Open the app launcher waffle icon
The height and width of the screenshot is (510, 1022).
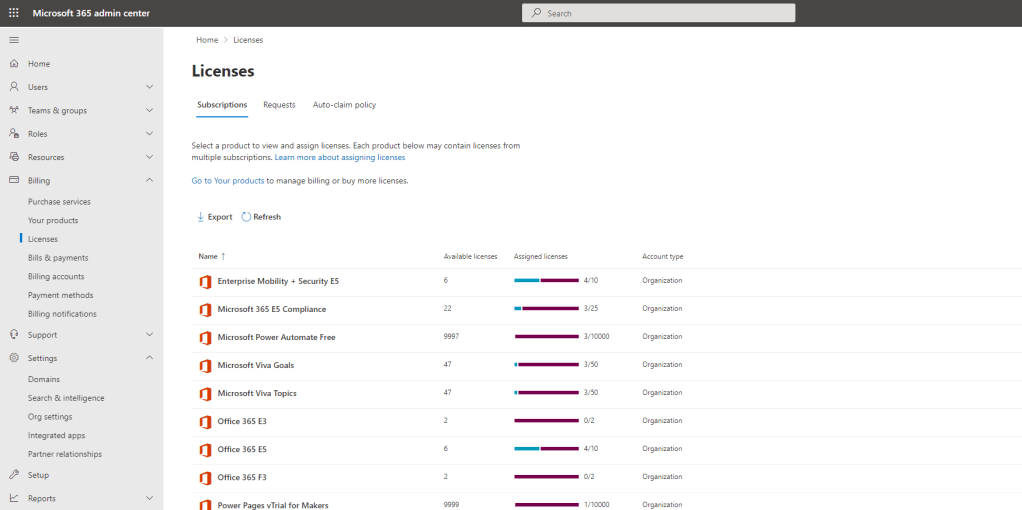pos(14,13)
